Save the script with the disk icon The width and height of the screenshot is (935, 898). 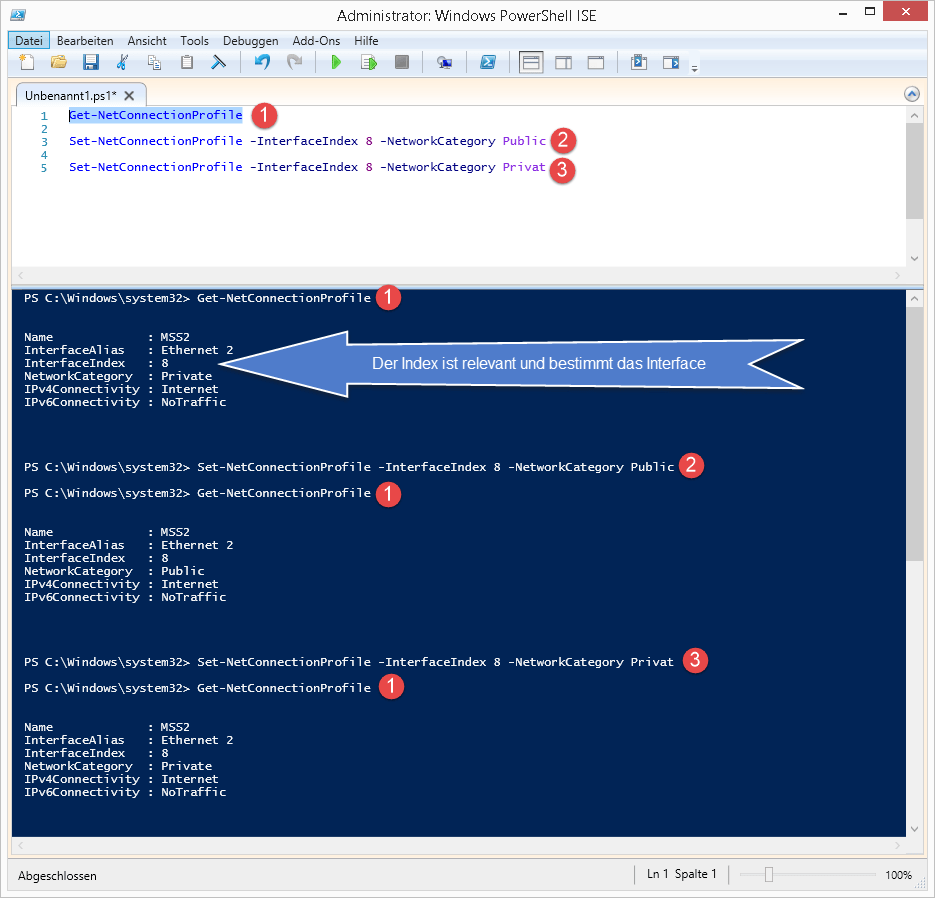tap(91, 62)
